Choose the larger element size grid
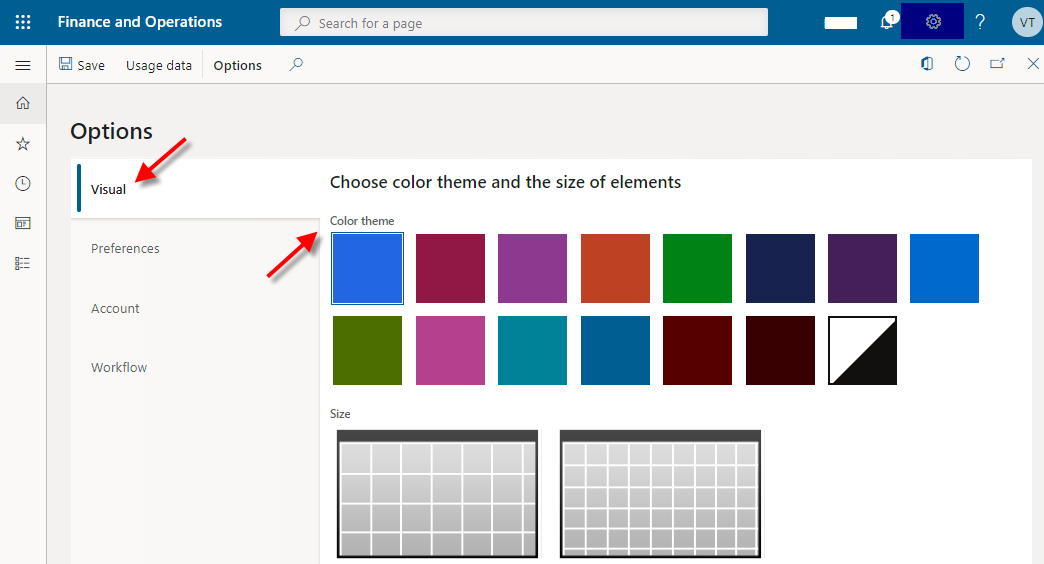 point(437,493)
